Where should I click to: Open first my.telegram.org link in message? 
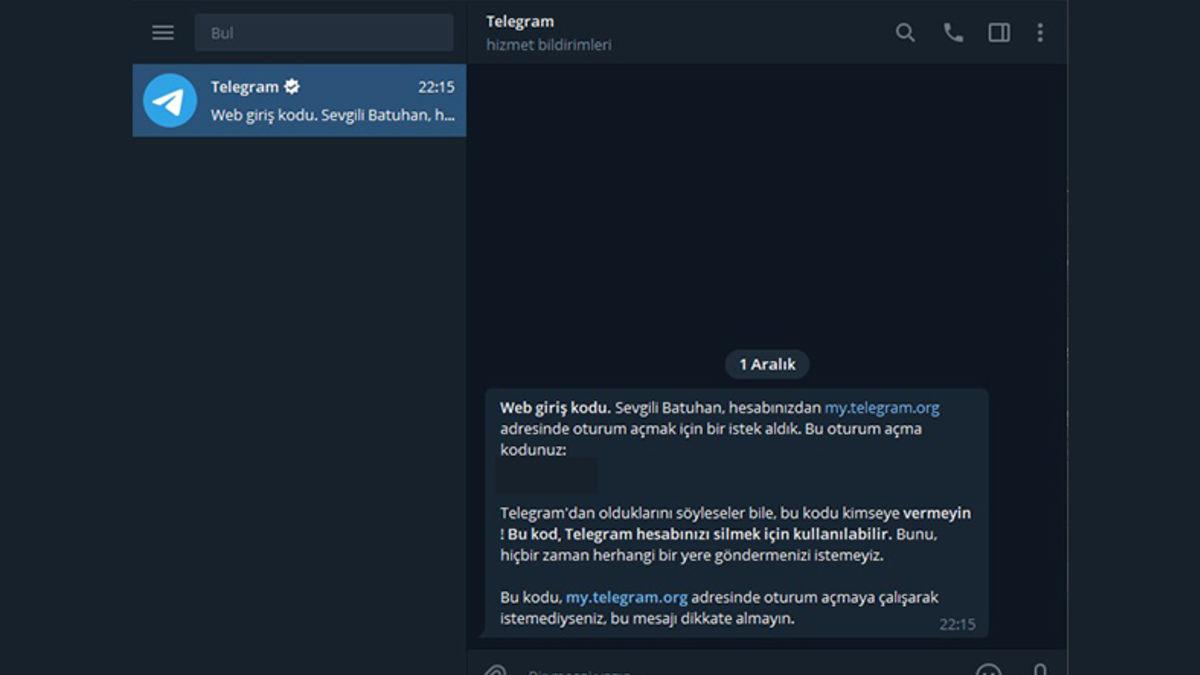point(881,408)
